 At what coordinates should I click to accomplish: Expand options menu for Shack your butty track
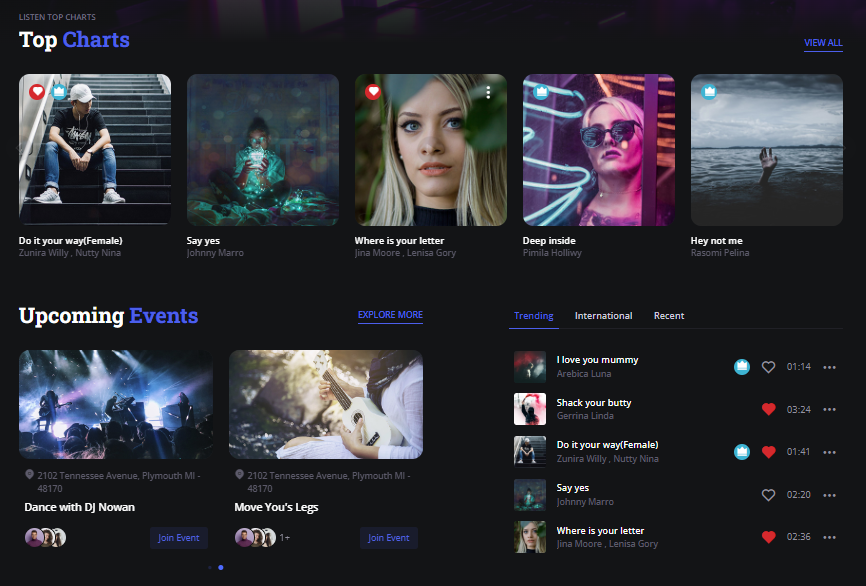tap(829, 409)
